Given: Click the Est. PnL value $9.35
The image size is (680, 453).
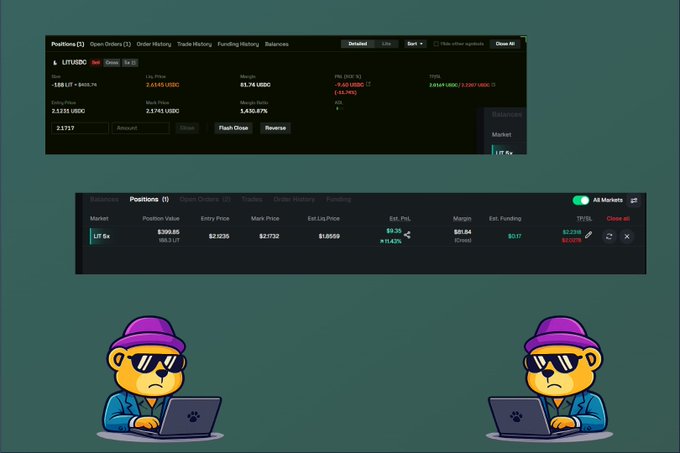Looking at the screenshot, I should [394, 231].
